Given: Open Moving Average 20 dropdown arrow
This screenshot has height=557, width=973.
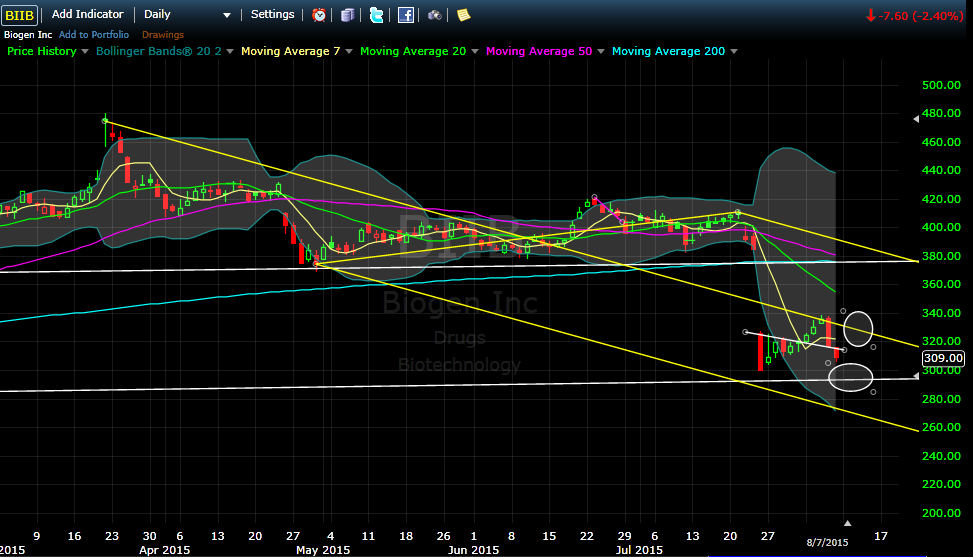Looking at the screenshot, I should point(477,51).
